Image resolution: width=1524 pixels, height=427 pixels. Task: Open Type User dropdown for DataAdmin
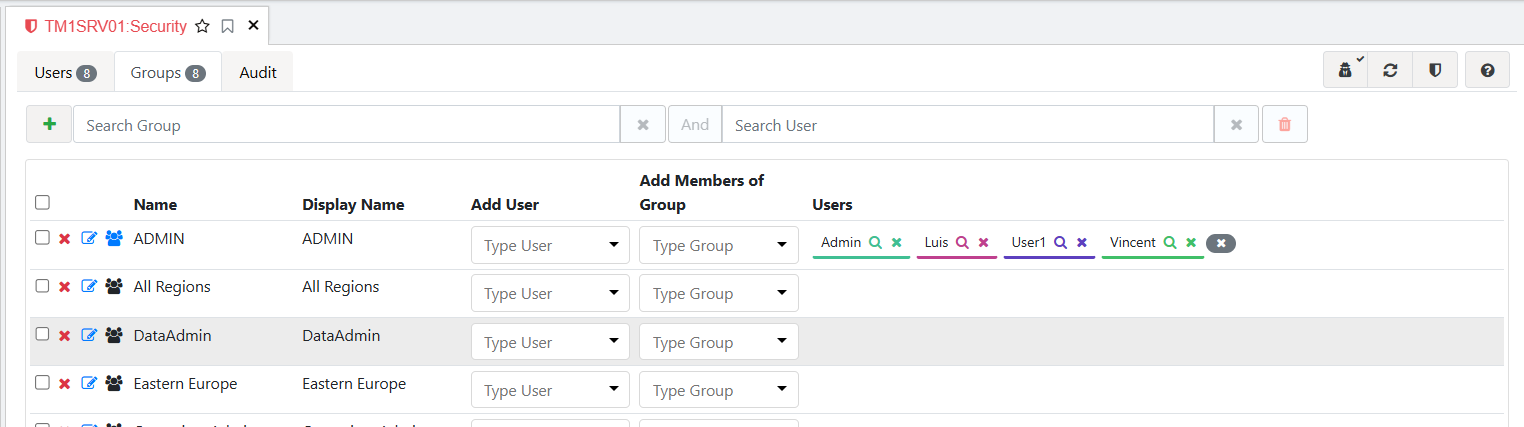(550, 342)
